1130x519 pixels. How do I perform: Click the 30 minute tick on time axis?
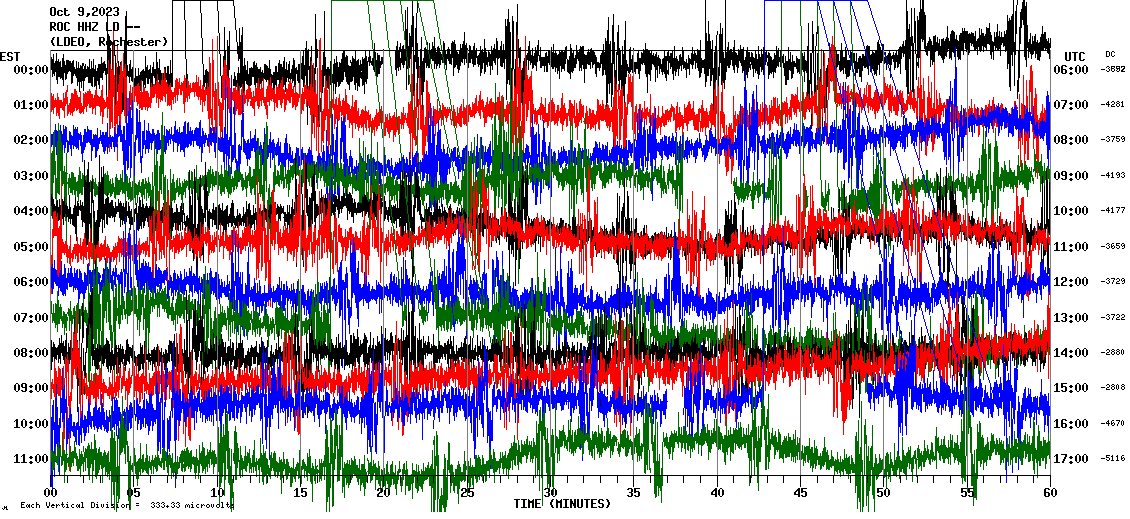[x=550, y=493]
